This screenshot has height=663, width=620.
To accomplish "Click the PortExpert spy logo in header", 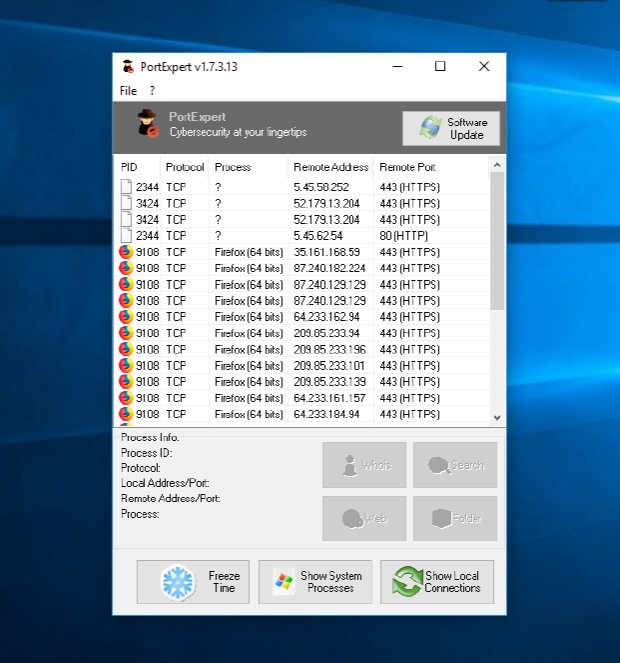I will [x=147, y=123].
